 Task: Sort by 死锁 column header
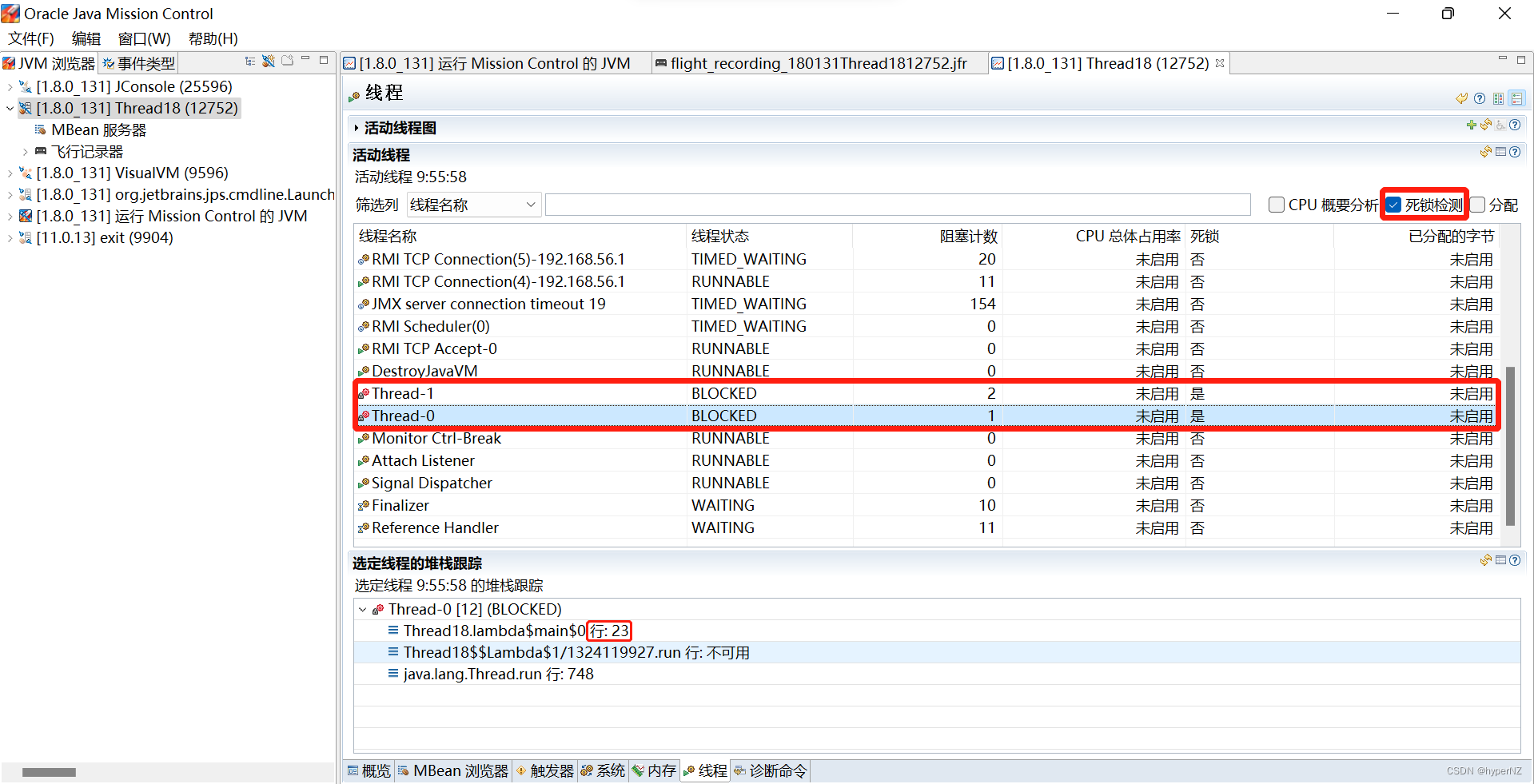pos(1259,236)
